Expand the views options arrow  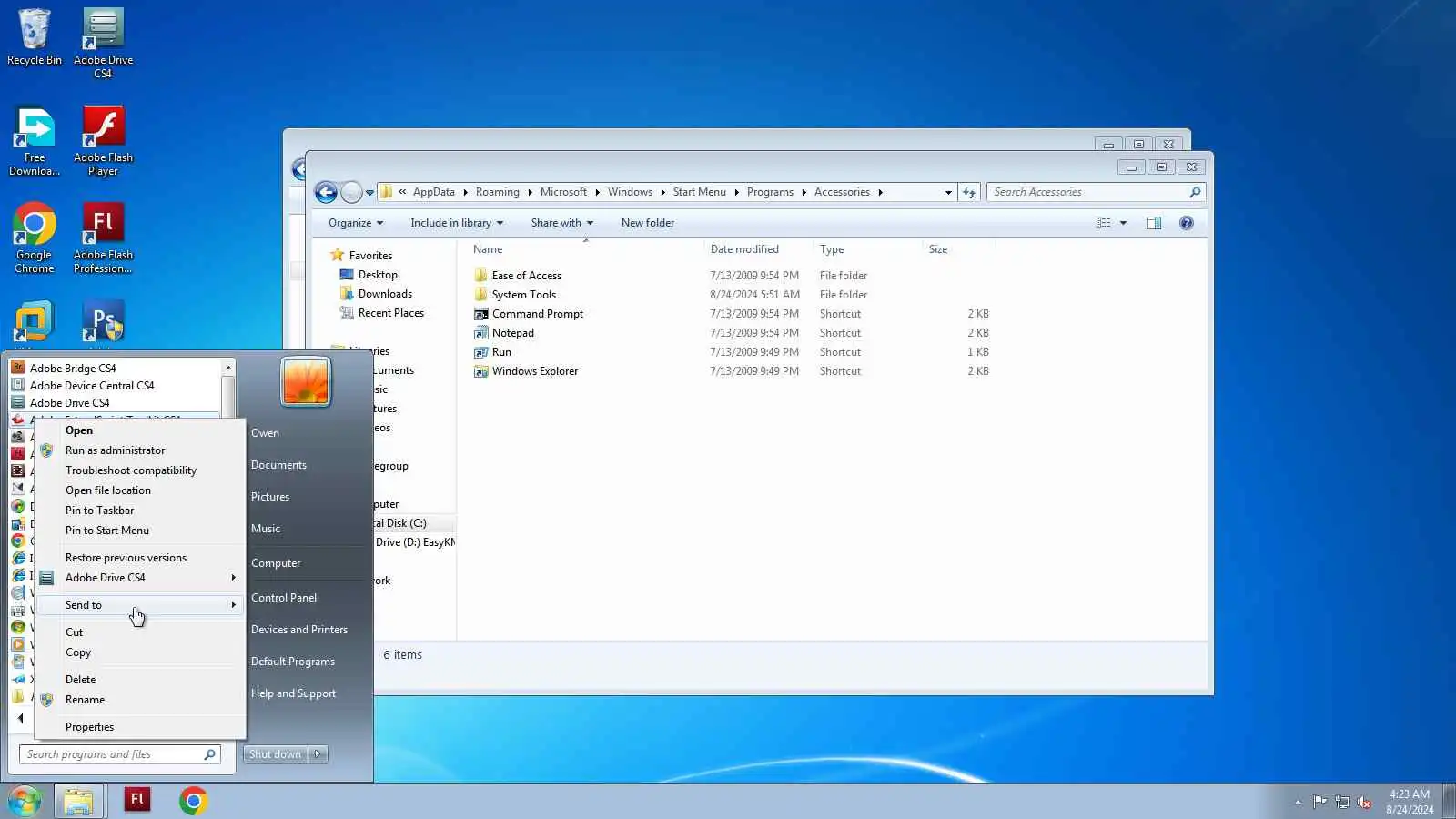coord(1123,223)
